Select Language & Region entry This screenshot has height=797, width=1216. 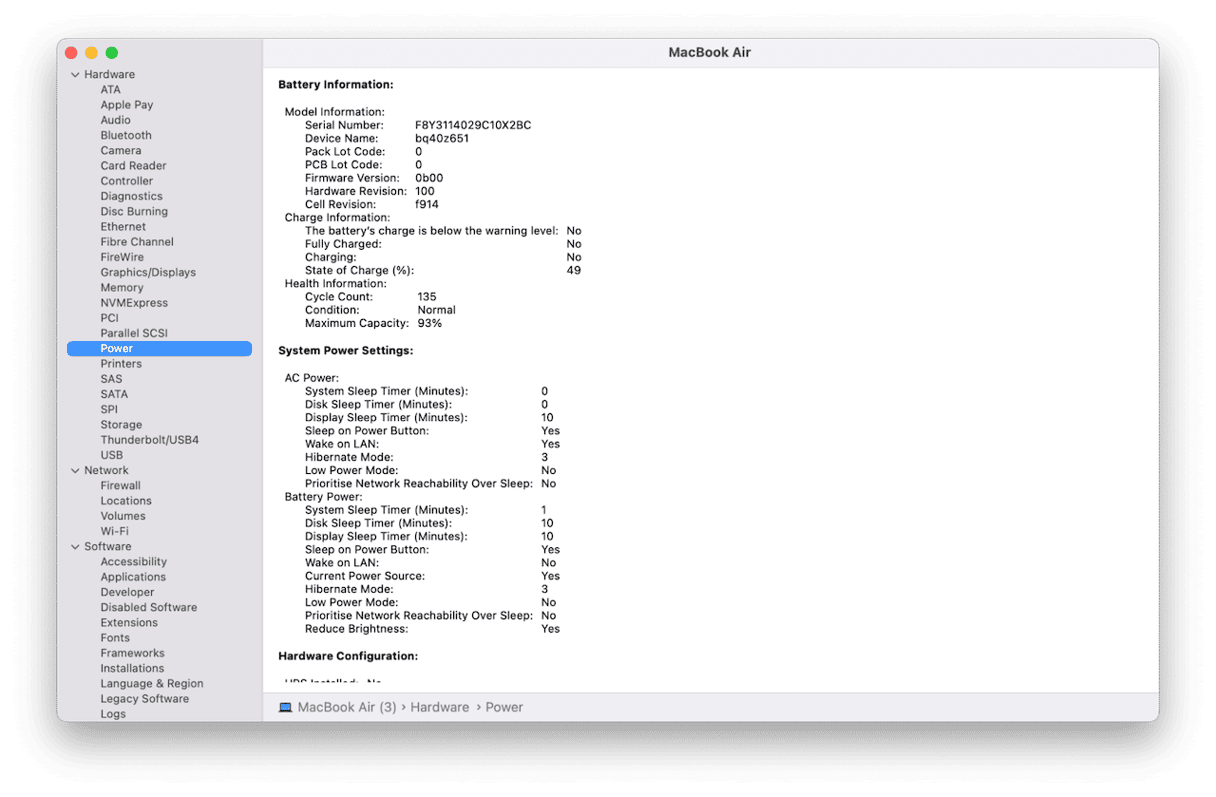tap(152, 684)
